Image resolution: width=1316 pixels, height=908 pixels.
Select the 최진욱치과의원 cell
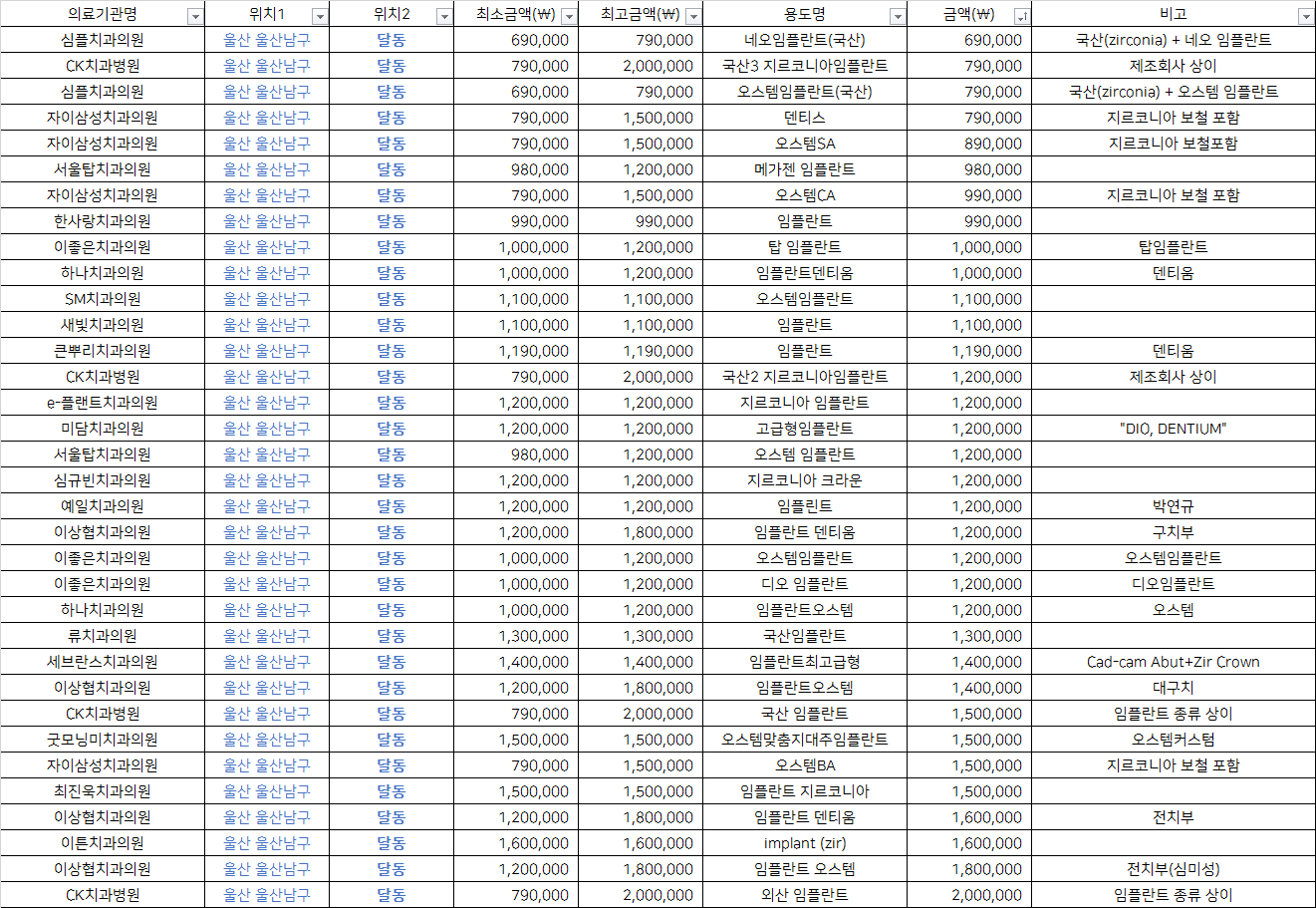103,791
